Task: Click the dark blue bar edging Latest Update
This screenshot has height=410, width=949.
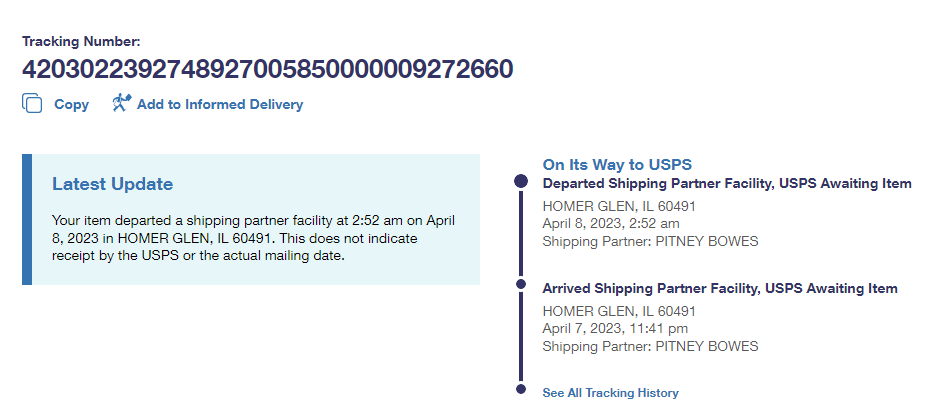Action: pos(27,219)
